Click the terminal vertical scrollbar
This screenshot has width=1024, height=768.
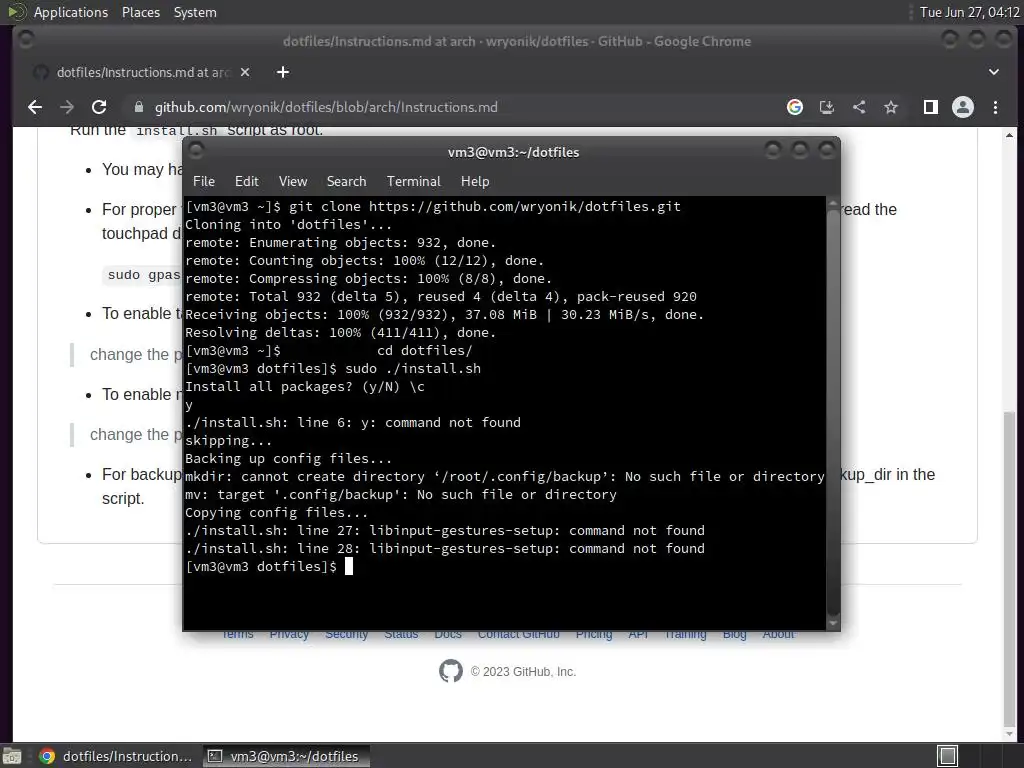[833, 411]
